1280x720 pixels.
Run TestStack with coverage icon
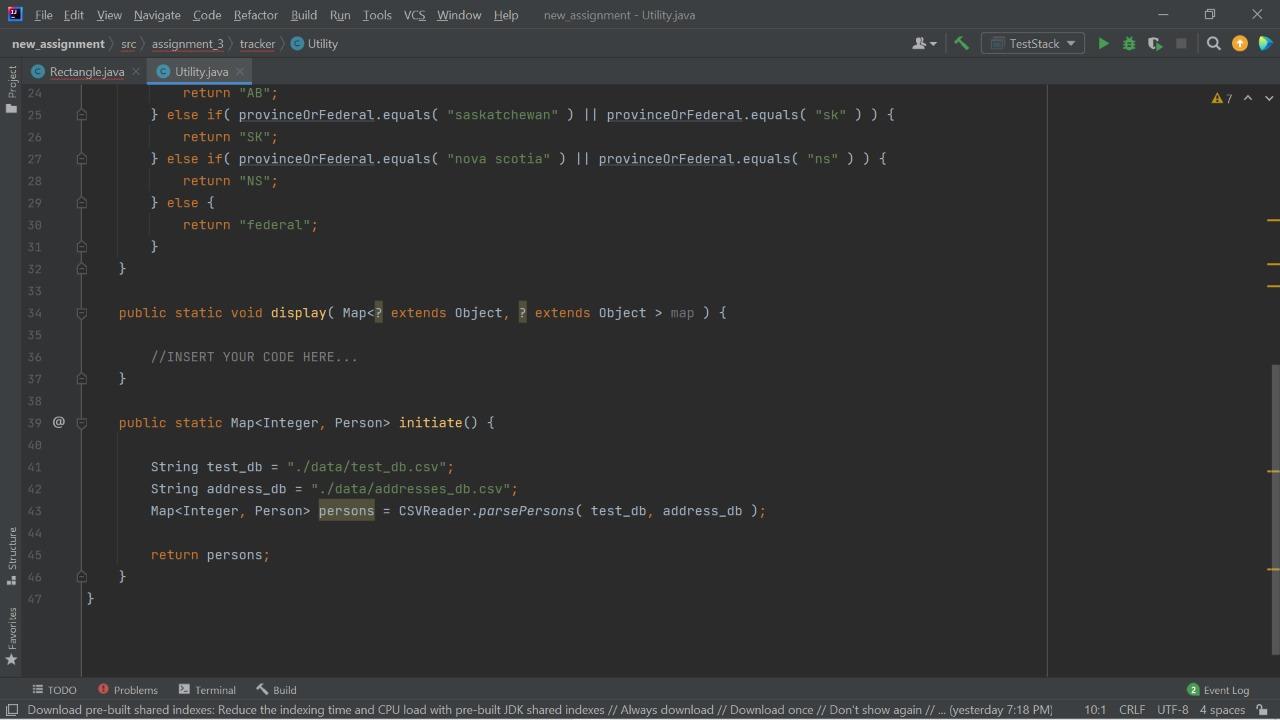(x=1154, y=43)
